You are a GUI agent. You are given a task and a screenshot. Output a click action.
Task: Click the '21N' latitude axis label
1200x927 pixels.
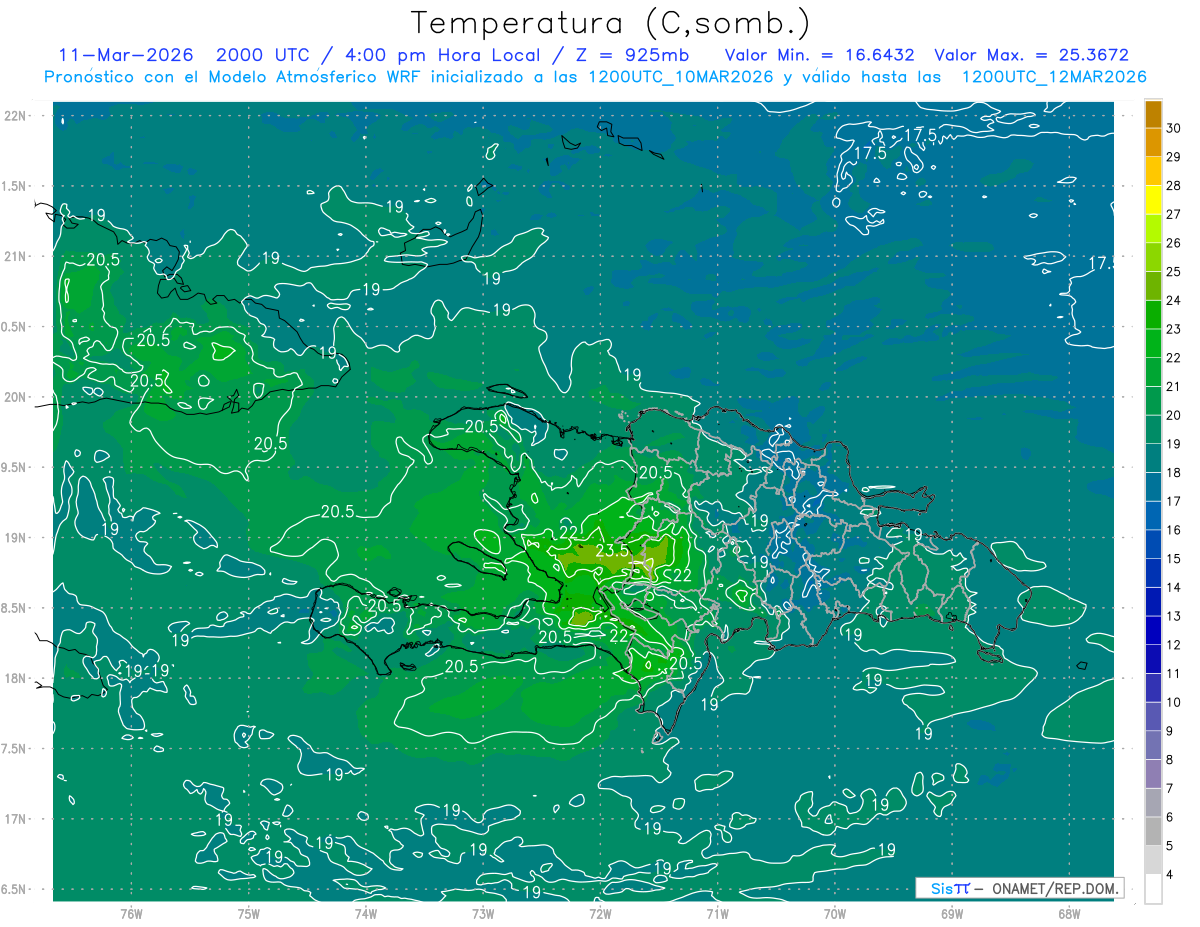point(15,256)
